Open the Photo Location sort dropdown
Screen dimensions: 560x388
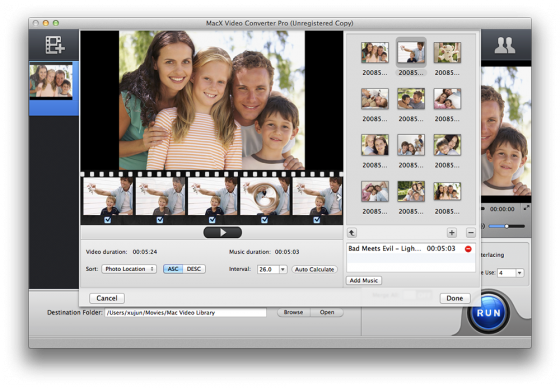(x=129, y=269)
